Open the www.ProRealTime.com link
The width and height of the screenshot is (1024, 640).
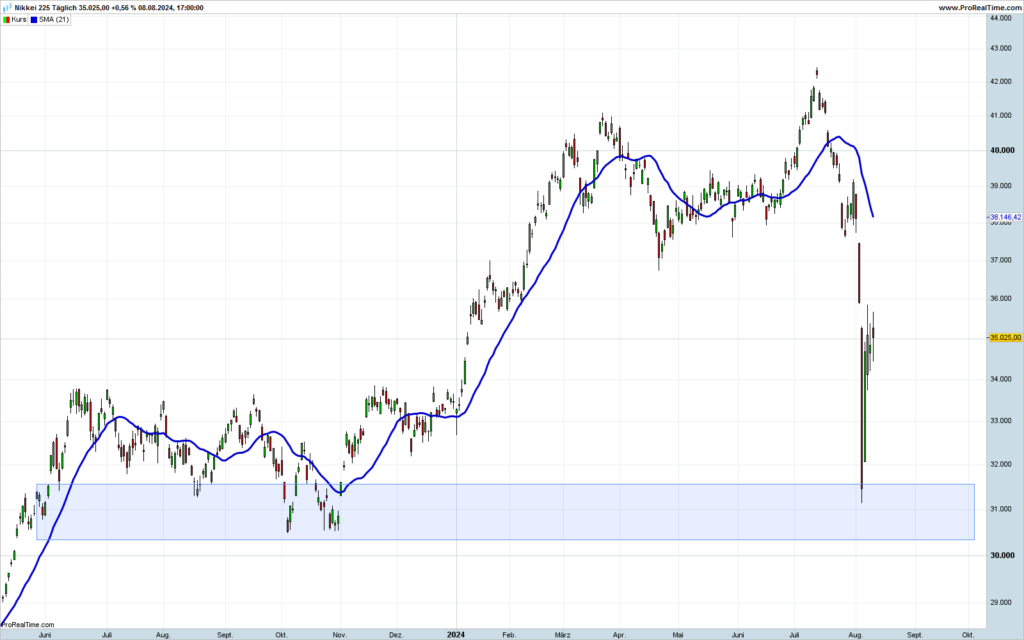(x=980, y=8)
